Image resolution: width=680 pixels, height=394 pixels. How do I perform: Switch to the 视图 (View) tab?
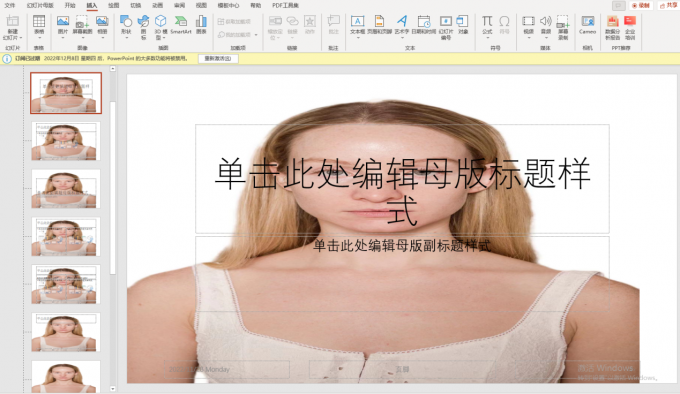tap(201, 6)
